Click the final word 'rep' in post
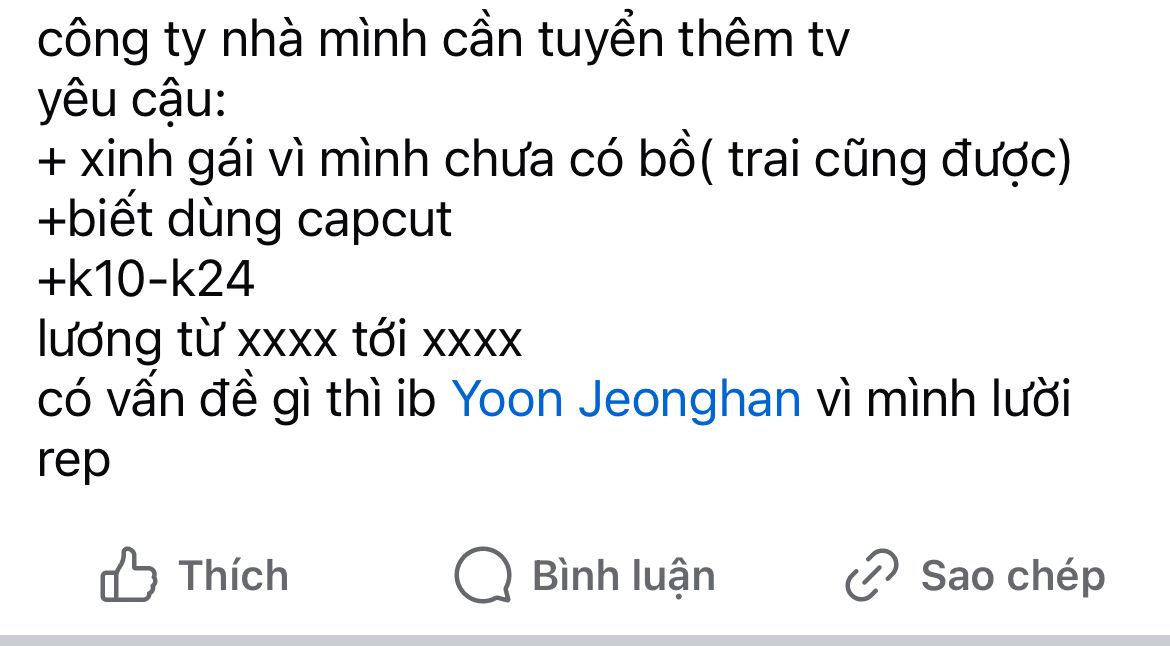The height and width of the screenshot is (646, 1170). tap(74, 461)
